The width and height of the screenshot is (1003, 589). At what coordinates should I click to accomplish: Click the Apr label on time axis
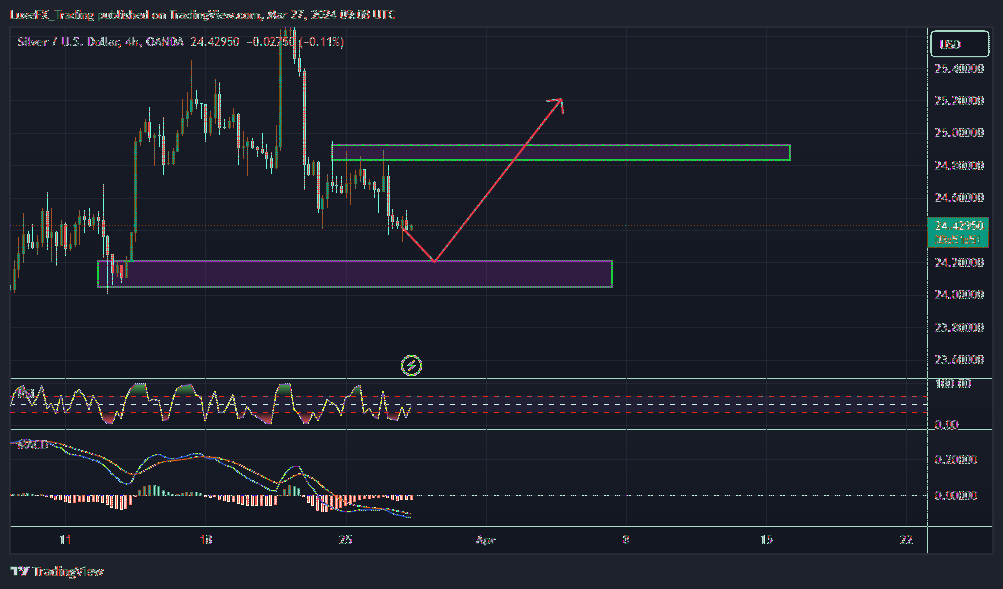486,540
